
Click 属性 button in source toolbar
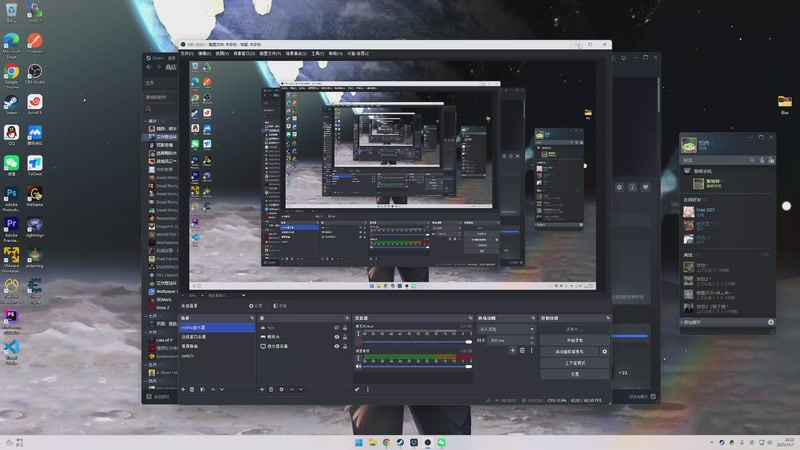(x=255, y=306)
